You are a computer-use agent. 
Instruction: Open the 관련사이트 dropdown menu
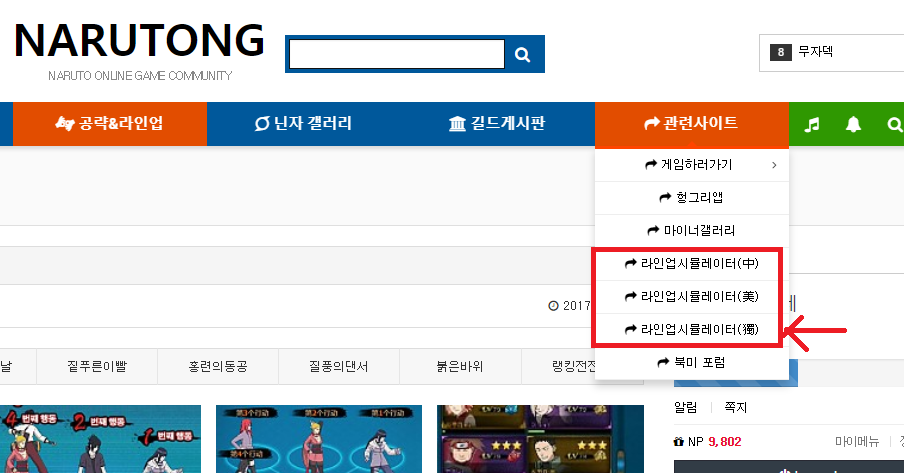[691, 124]
